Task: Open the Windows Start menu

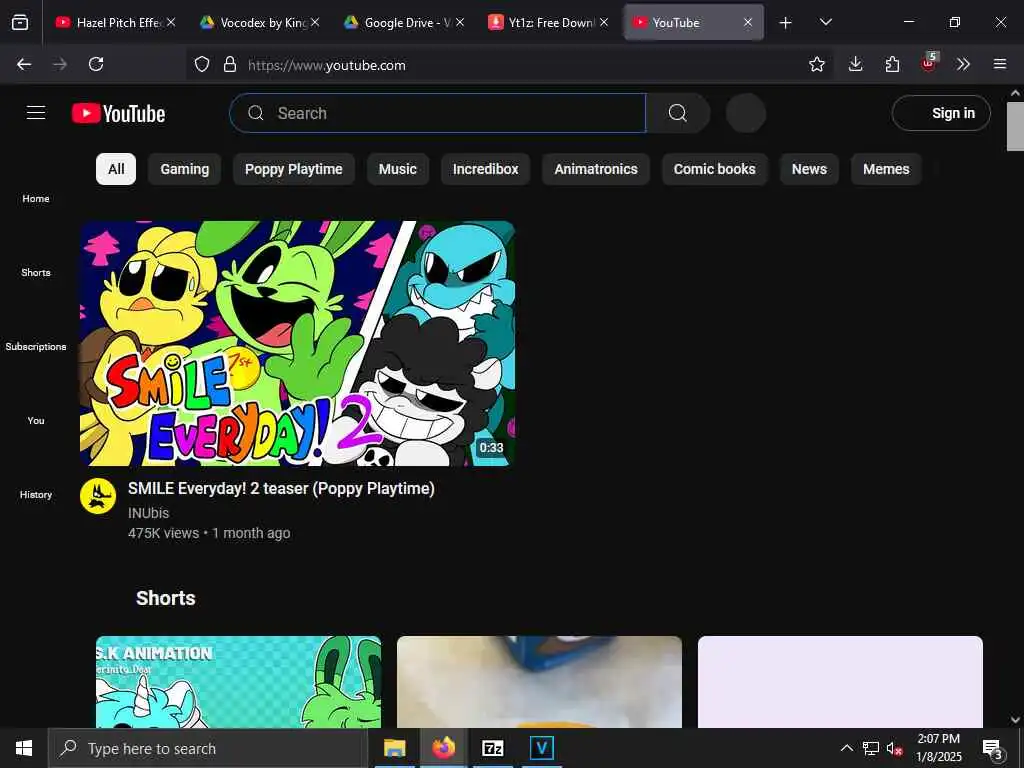Action: 24,748
